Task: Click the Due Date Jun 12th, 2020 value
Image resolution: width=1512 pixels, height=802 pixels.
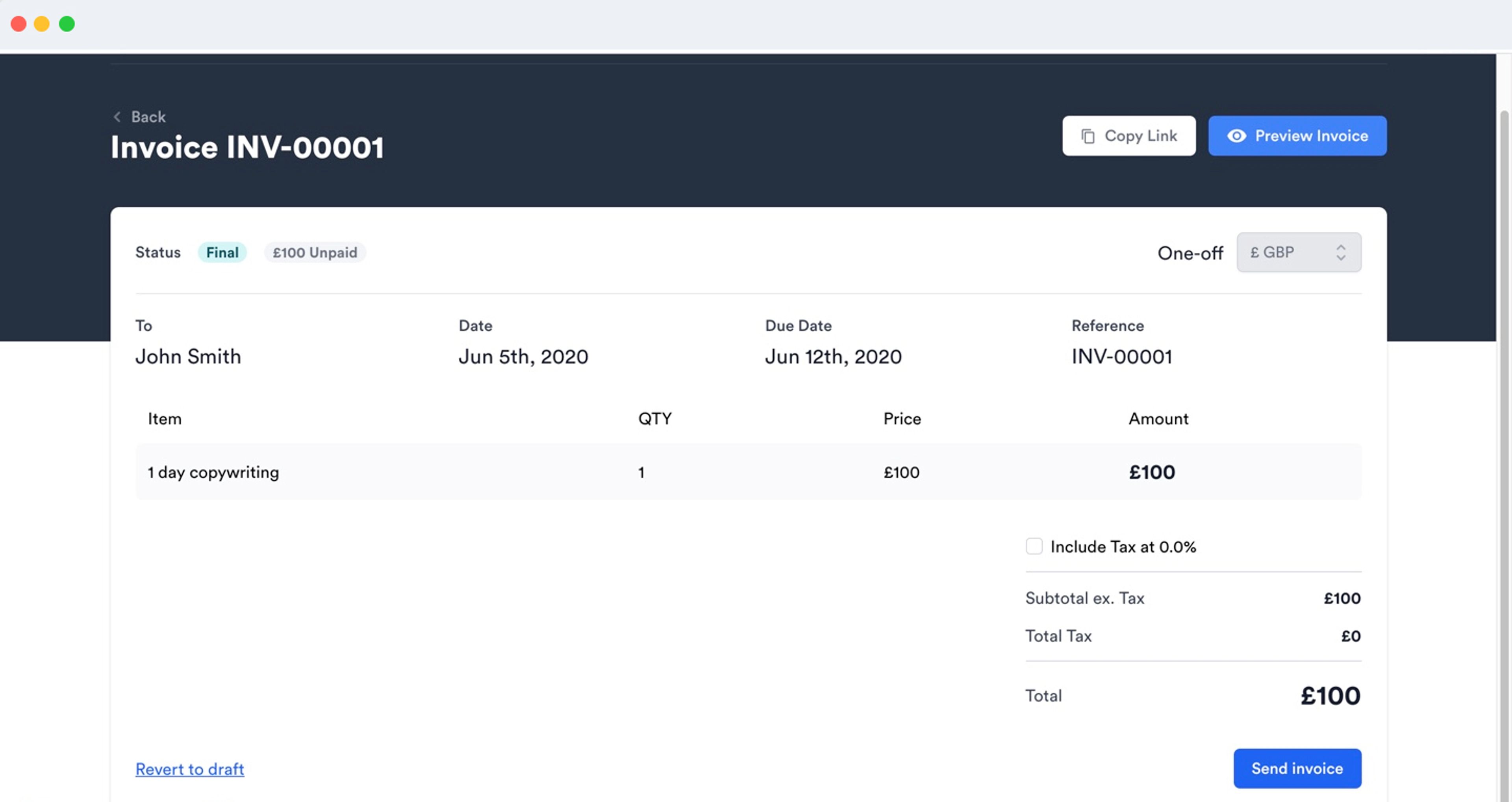Action: (833, 356)
